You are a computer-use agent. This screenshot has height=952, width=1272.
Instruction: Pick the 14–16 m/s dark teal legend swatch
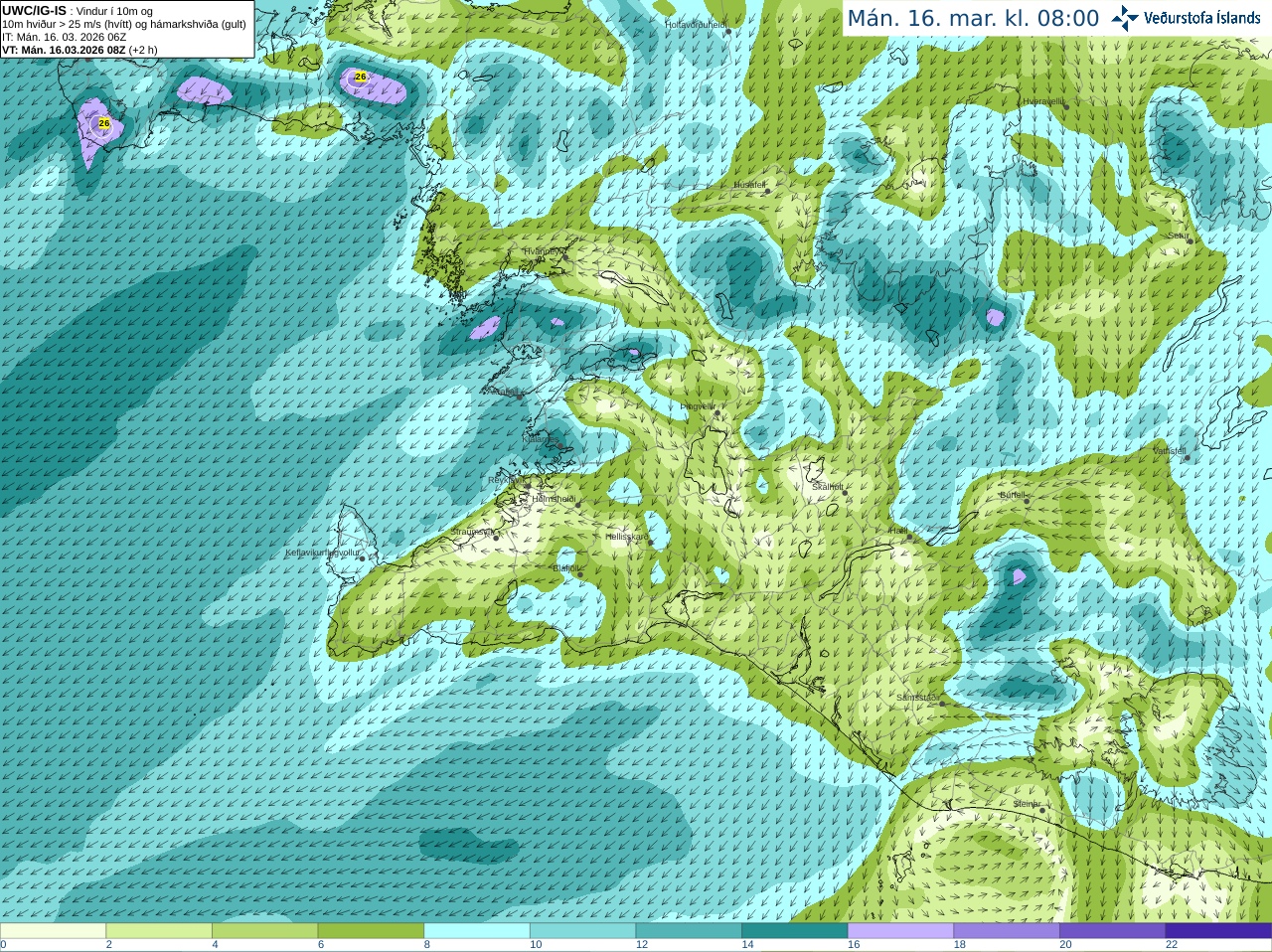[795, 930]
